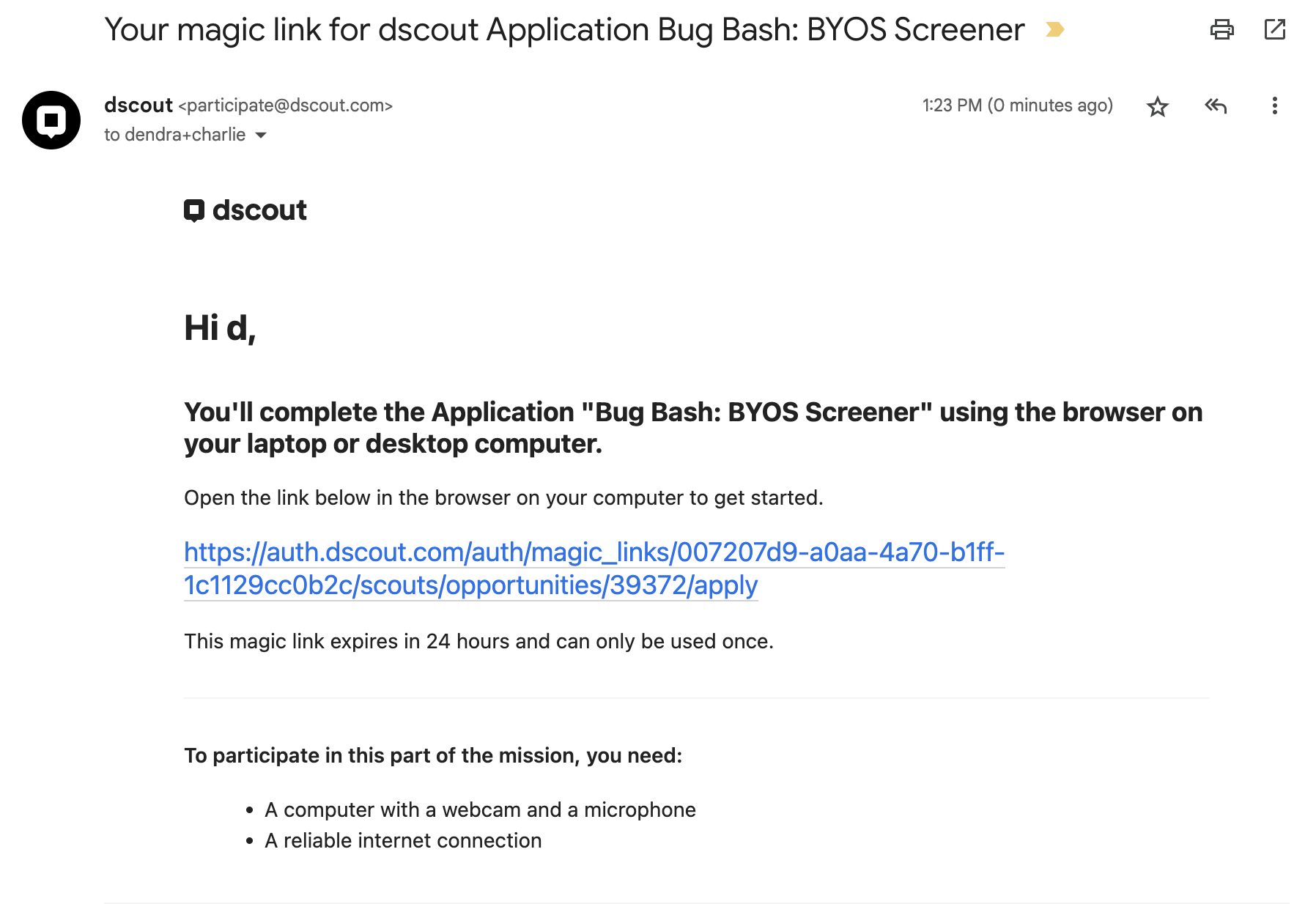The width and height of the screenshot is (1316, 904).
Task: Click the reply all arrow icon
Action: click(x=1216, y=106)
